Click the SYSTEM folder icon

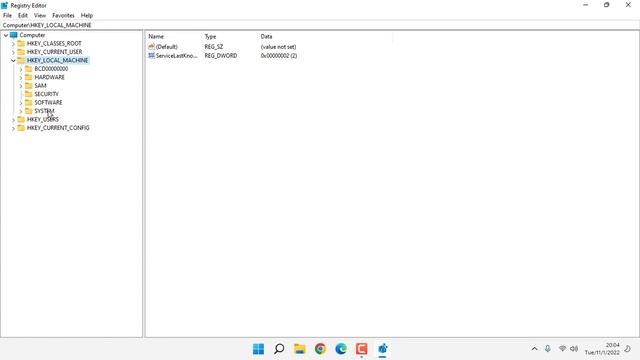[29, 111]
